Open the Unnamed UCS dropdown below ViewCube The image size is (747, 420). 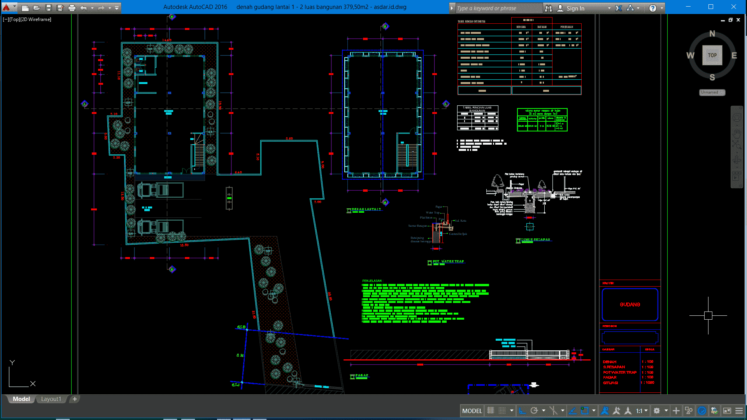coord(712,92)
